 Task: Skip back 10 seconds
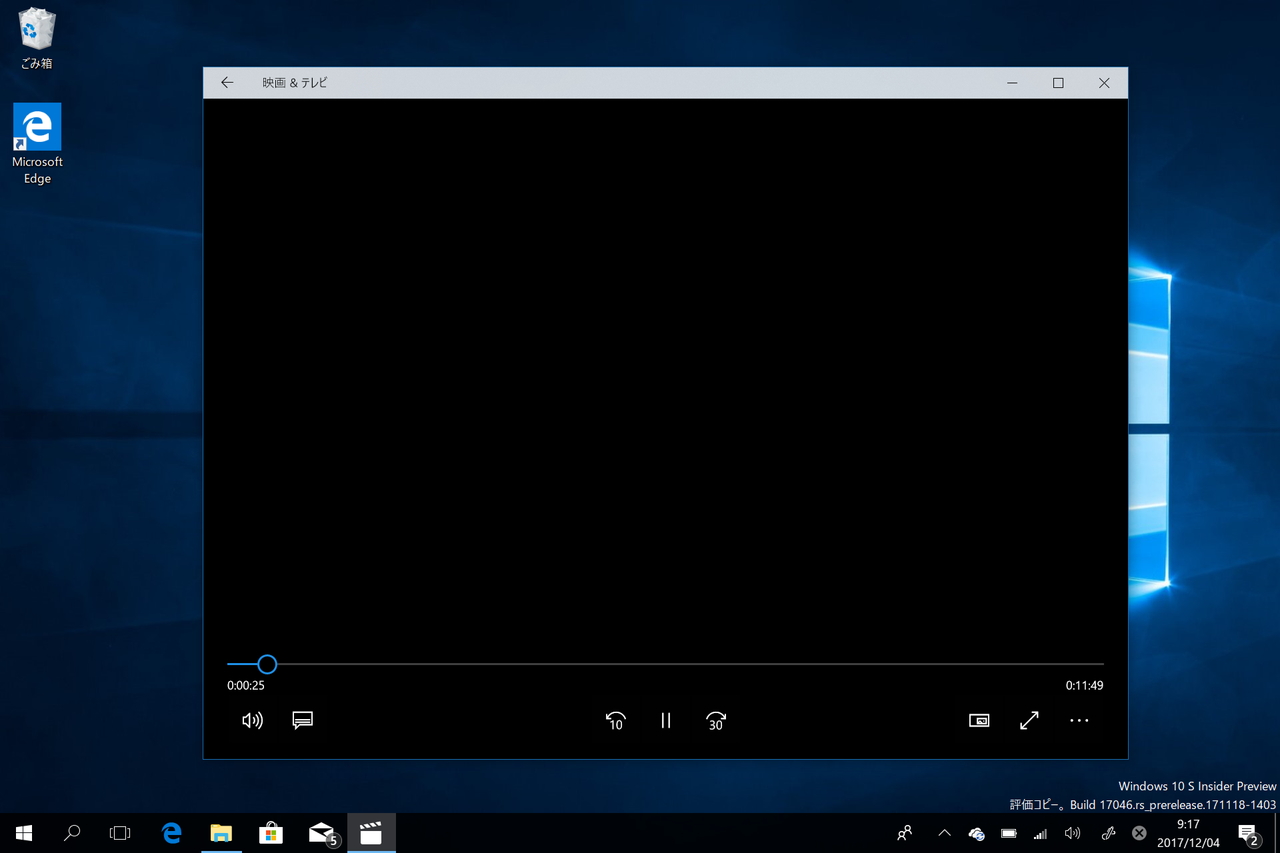click(x=615, y=720)
